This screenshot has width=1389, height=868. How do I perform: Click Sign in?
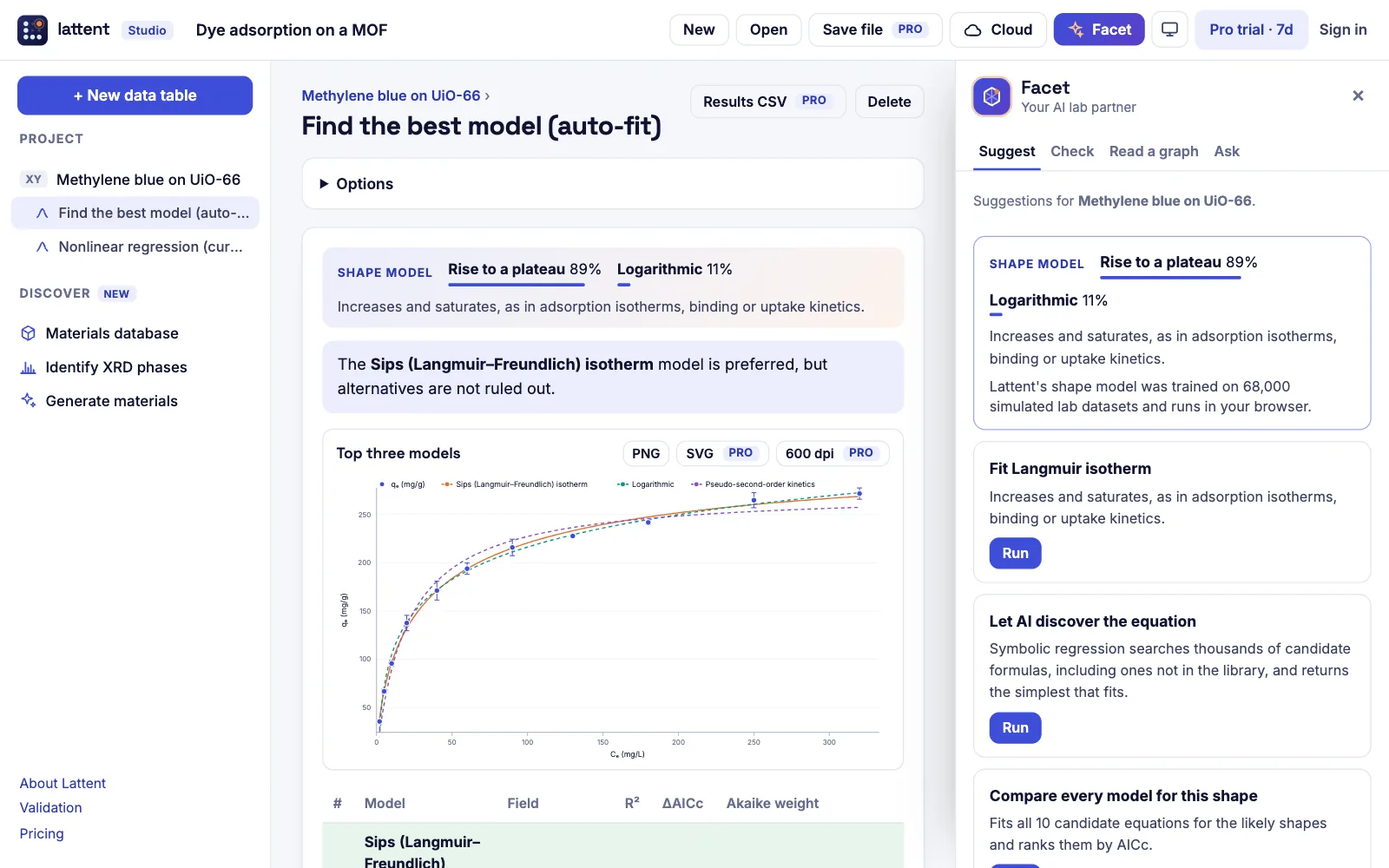click(1343, 30)
